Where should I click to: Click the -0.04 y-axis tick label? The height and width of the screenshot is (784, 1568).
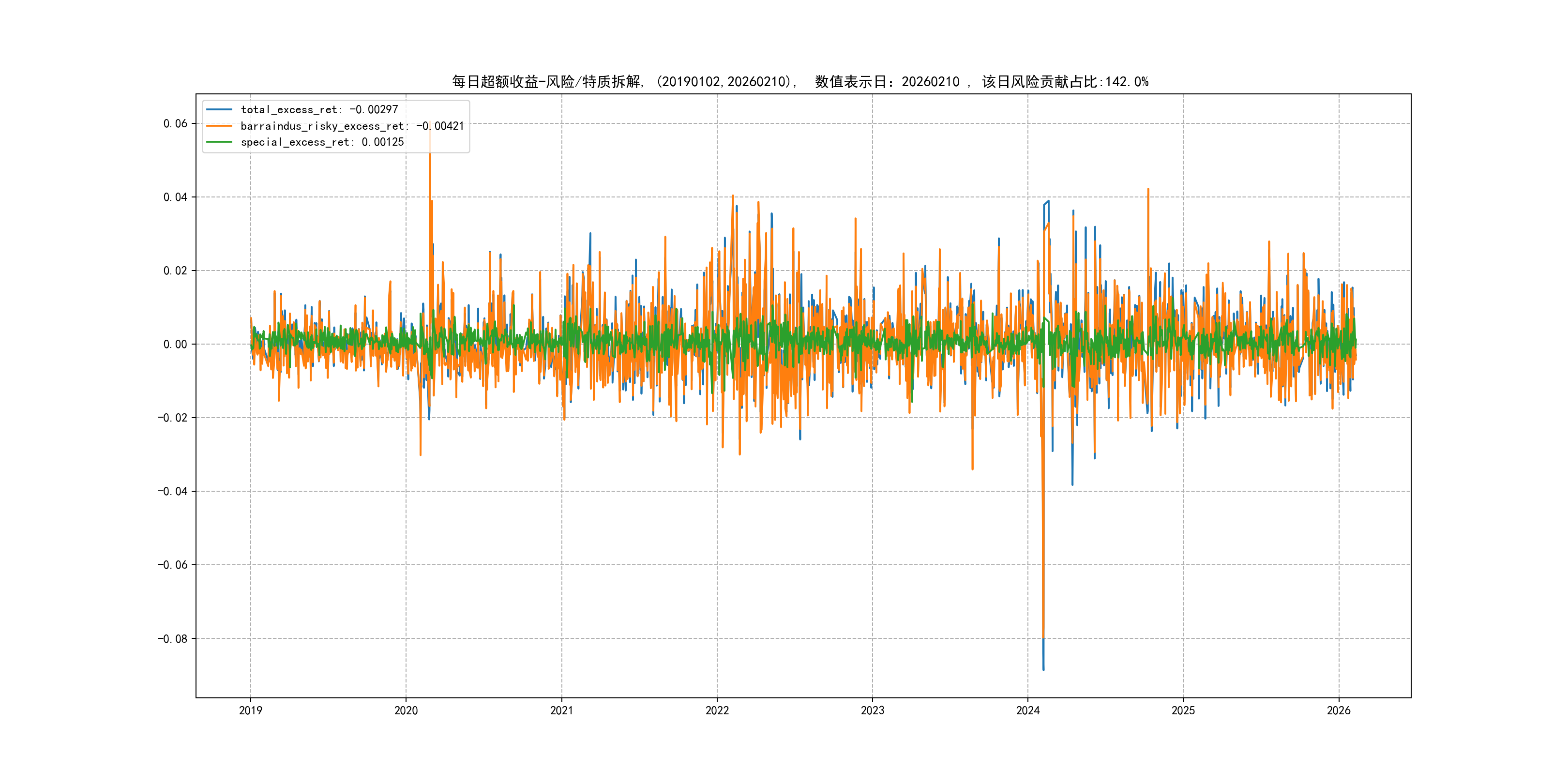(x=172, y=491)
